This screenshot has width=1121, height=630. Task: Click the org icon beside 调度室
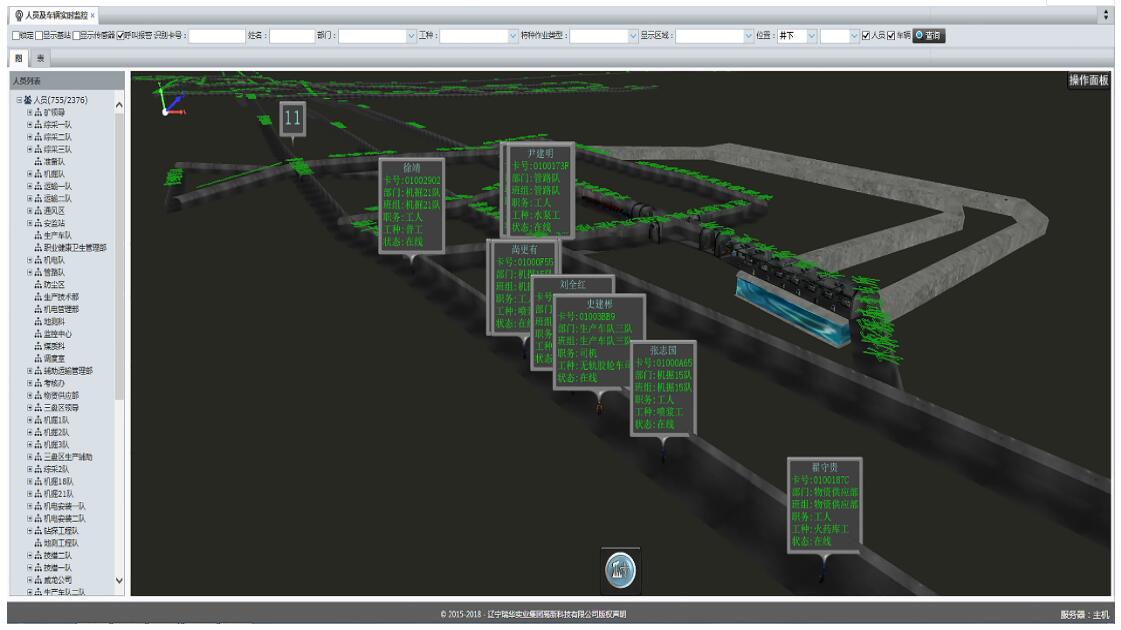37,358
